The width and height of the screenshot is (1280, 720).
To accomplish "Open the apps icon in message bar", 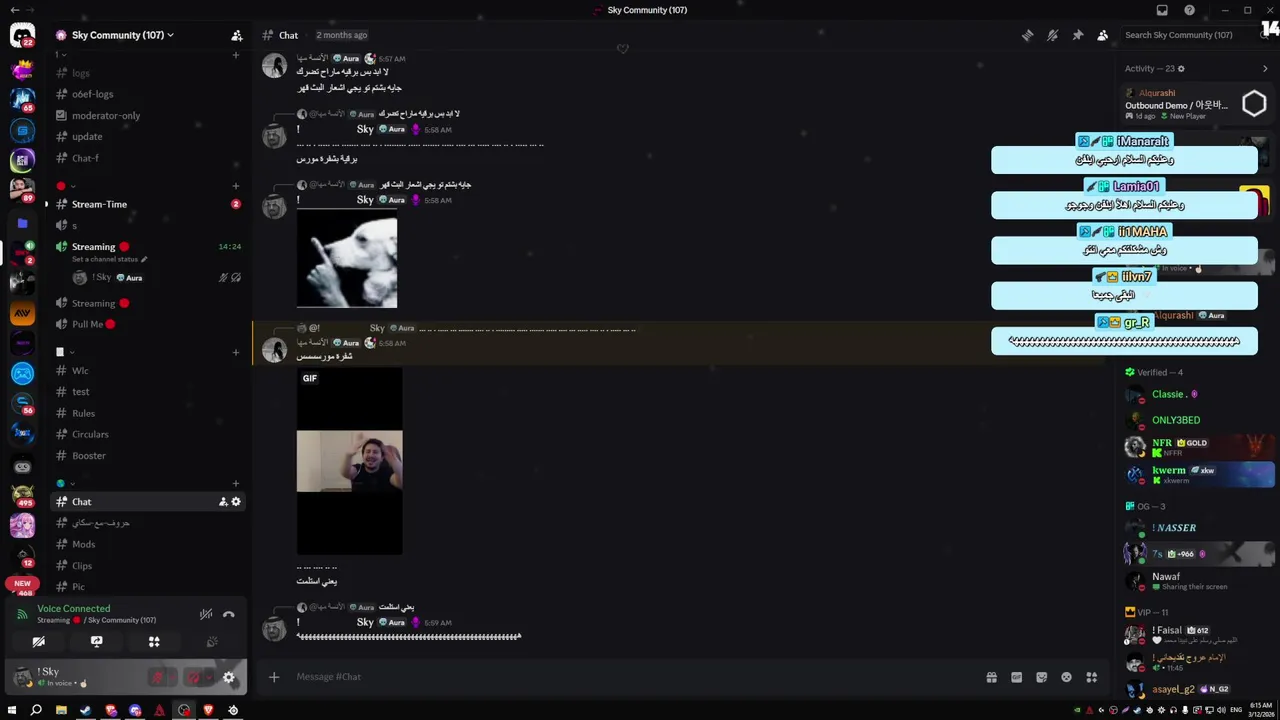I will pyautogui.click(x=1091, y=677).
